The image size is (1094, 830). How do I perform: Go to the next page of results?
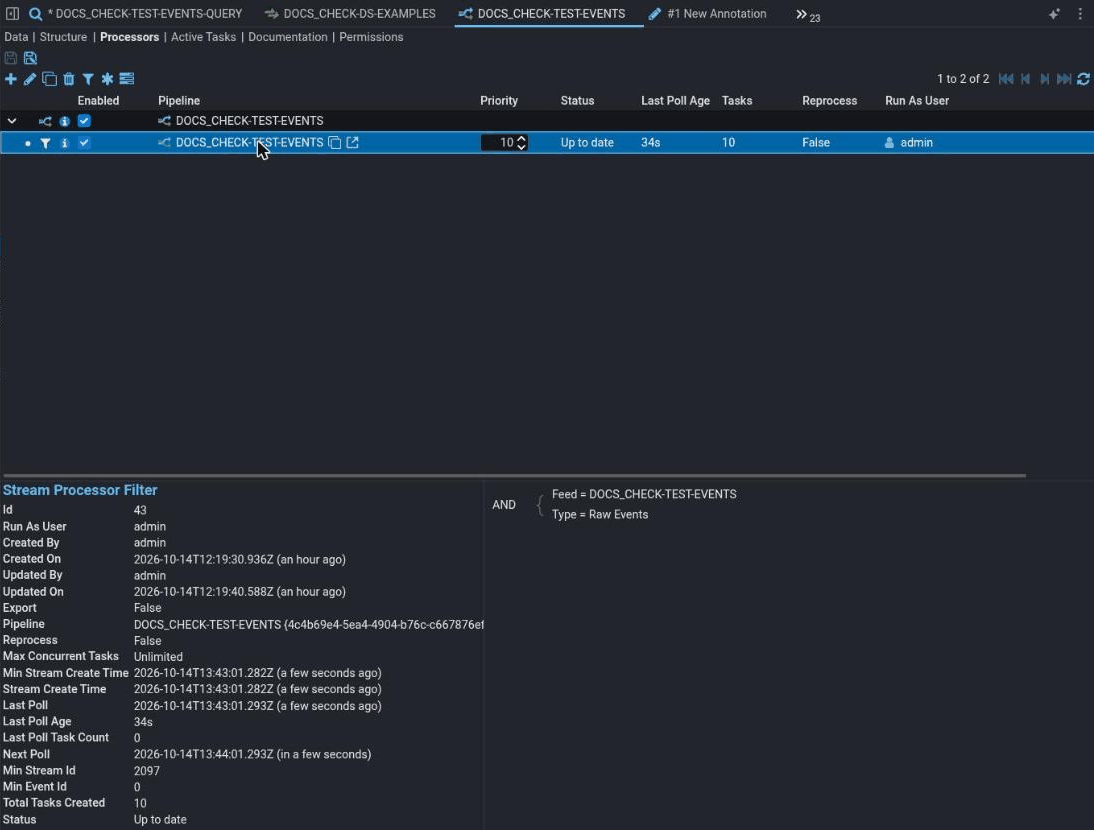(x=1044, y=79)
